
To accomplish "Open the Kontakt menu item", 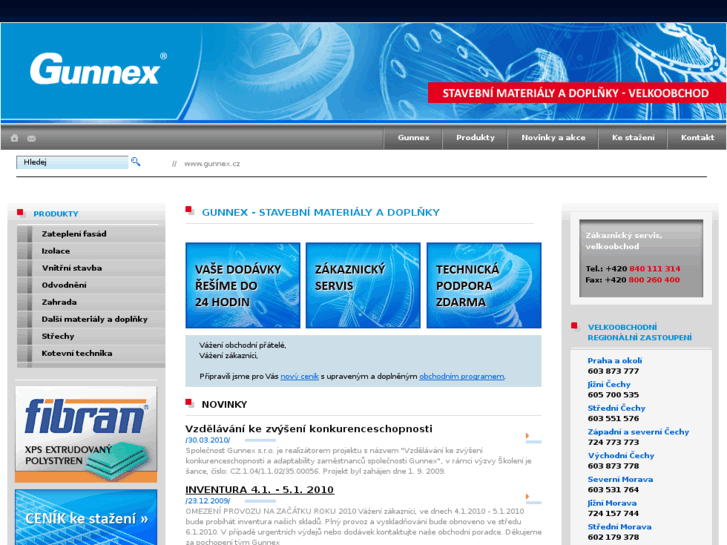I will click(x=697, y=137).
